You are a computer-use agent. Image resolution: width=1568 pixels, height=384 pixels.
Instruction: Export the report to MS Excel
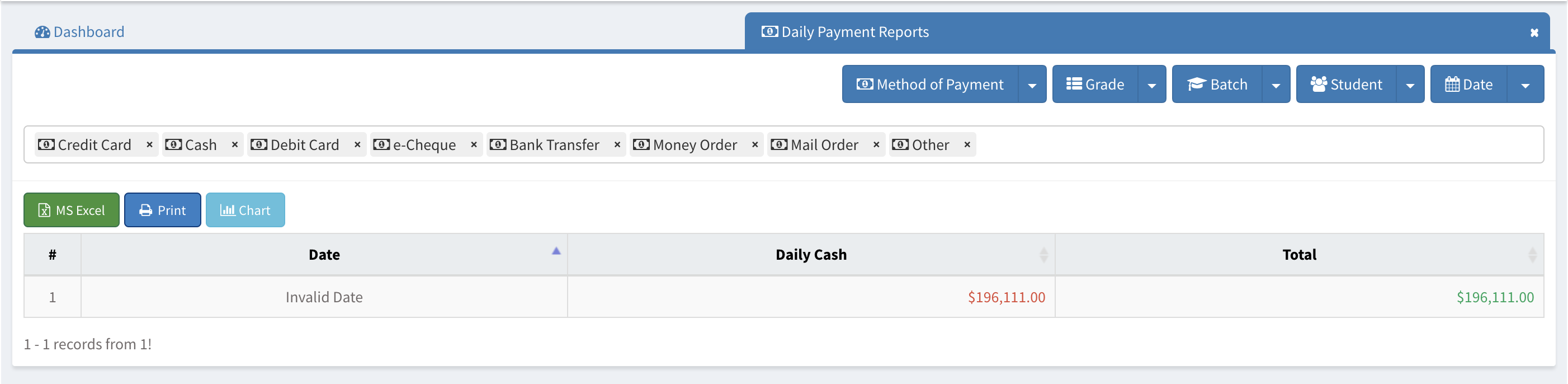(x=72, y=210)
